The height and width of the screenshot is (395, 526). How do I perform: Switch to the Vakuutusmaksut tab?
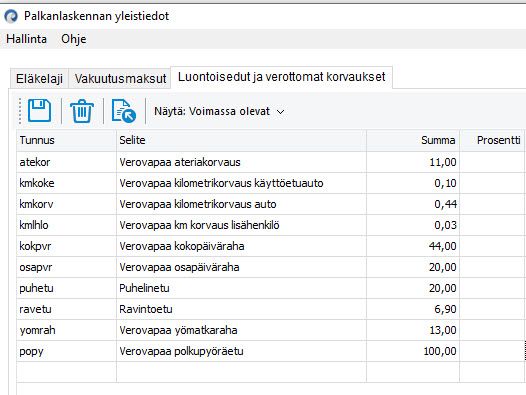point(120,79)
